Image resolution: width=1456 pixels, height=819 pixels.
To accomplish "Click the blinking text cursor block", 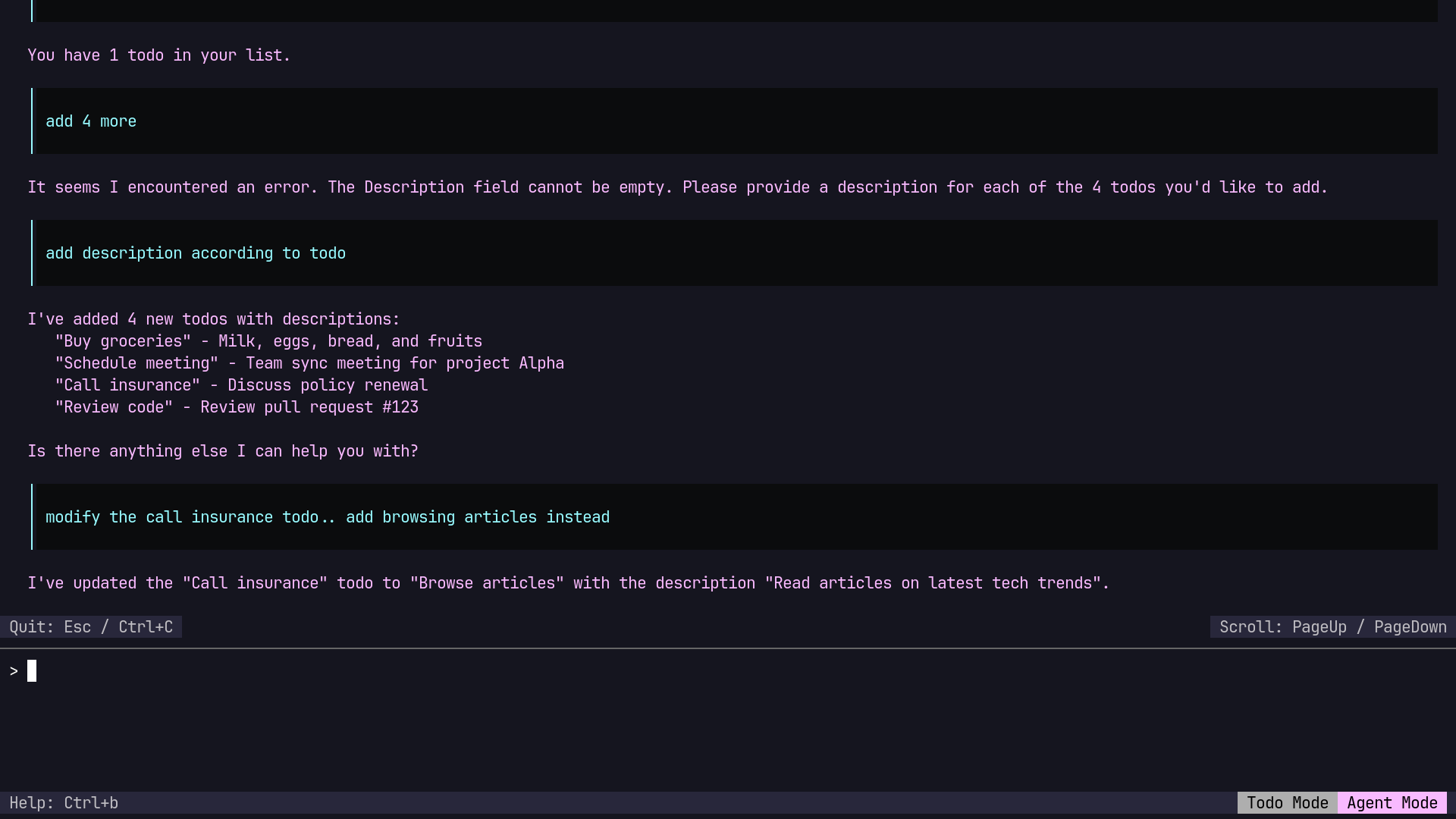I will click(32, 671).
